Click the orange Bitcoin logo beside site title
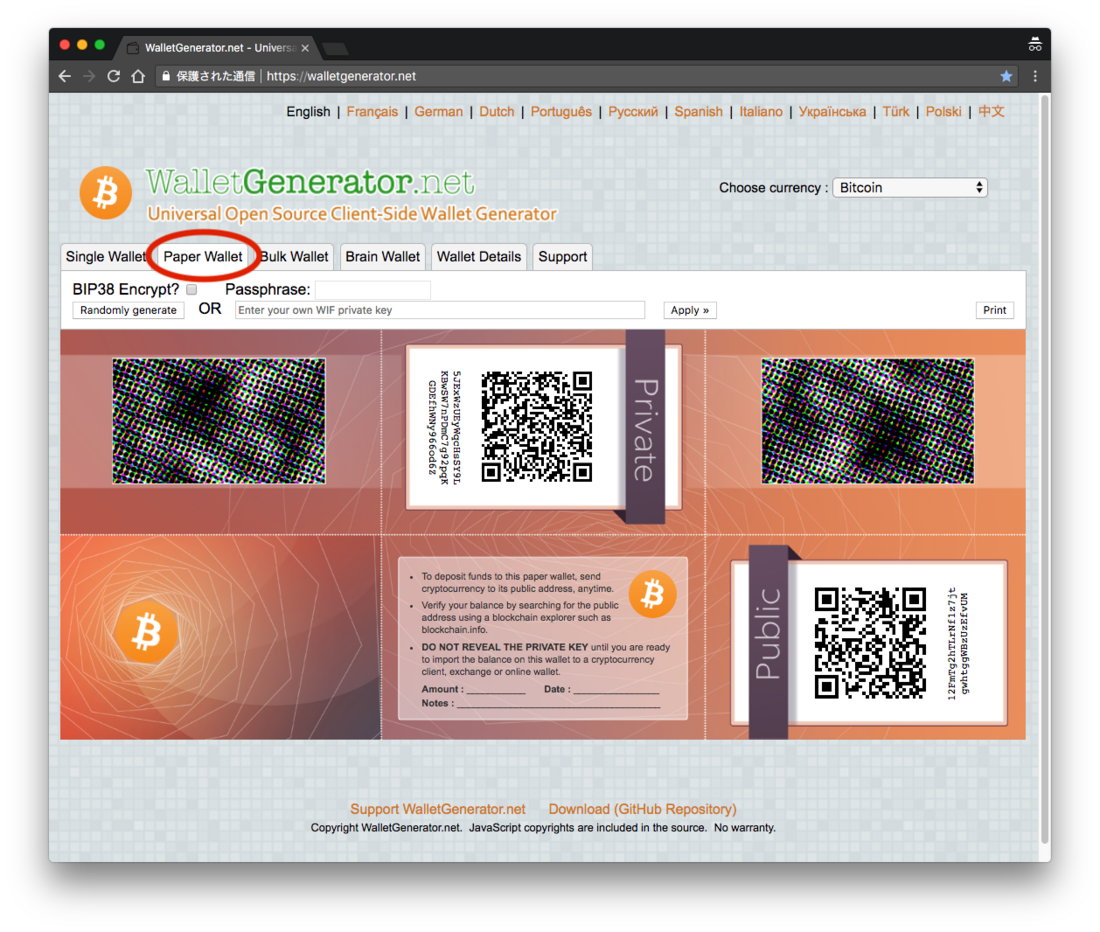This screenshot has height=932, width=1100. (106, 193)
